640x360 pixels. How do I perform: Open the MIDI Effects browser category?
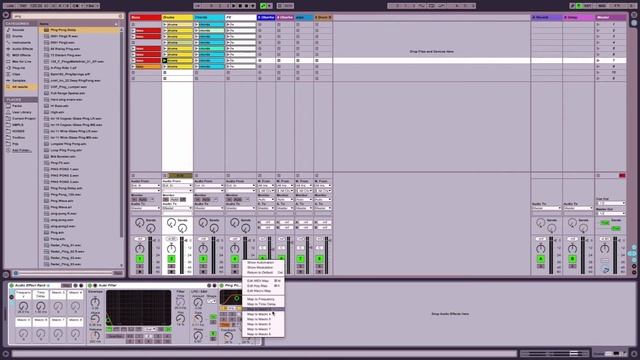[21, 55]
